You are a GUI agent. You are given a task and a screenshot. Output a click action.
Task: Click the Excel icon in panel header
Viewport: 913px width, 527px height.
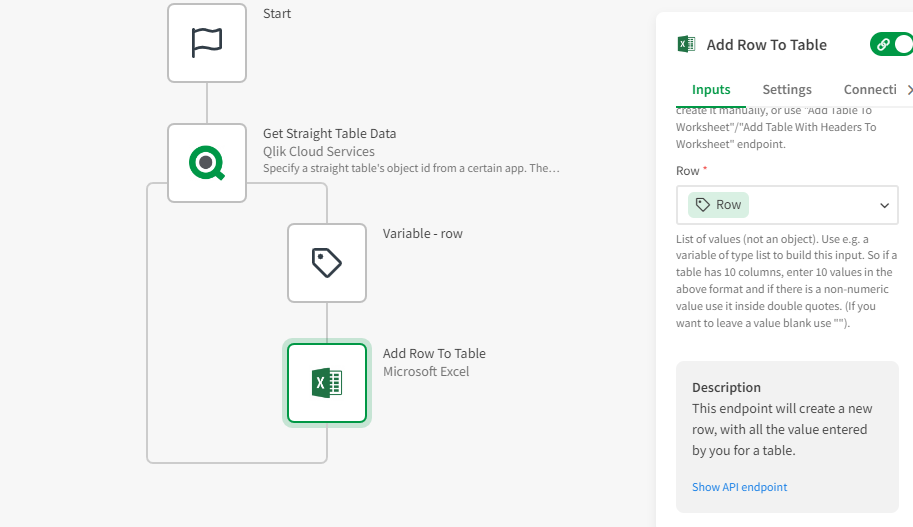tap(686, 44)
